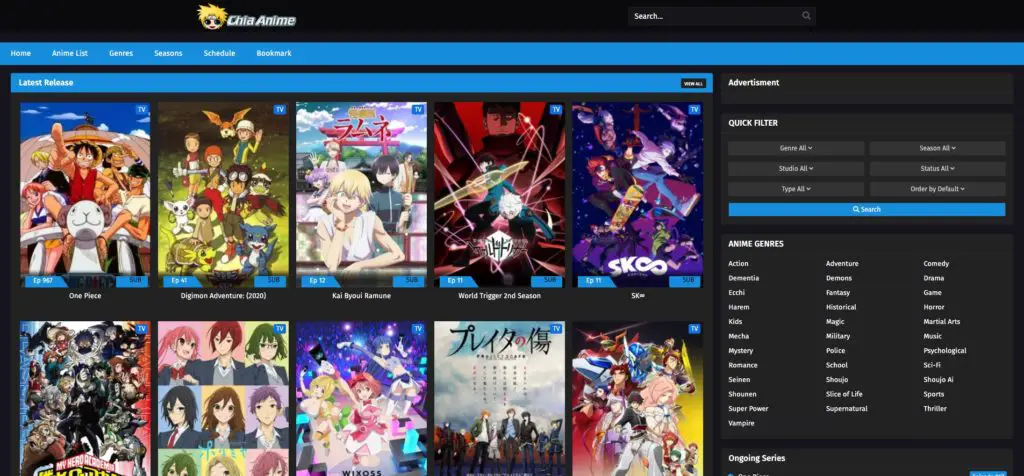Select the Sports genre
Viewport: 1024px width, 476px height.
coord(934,394)
